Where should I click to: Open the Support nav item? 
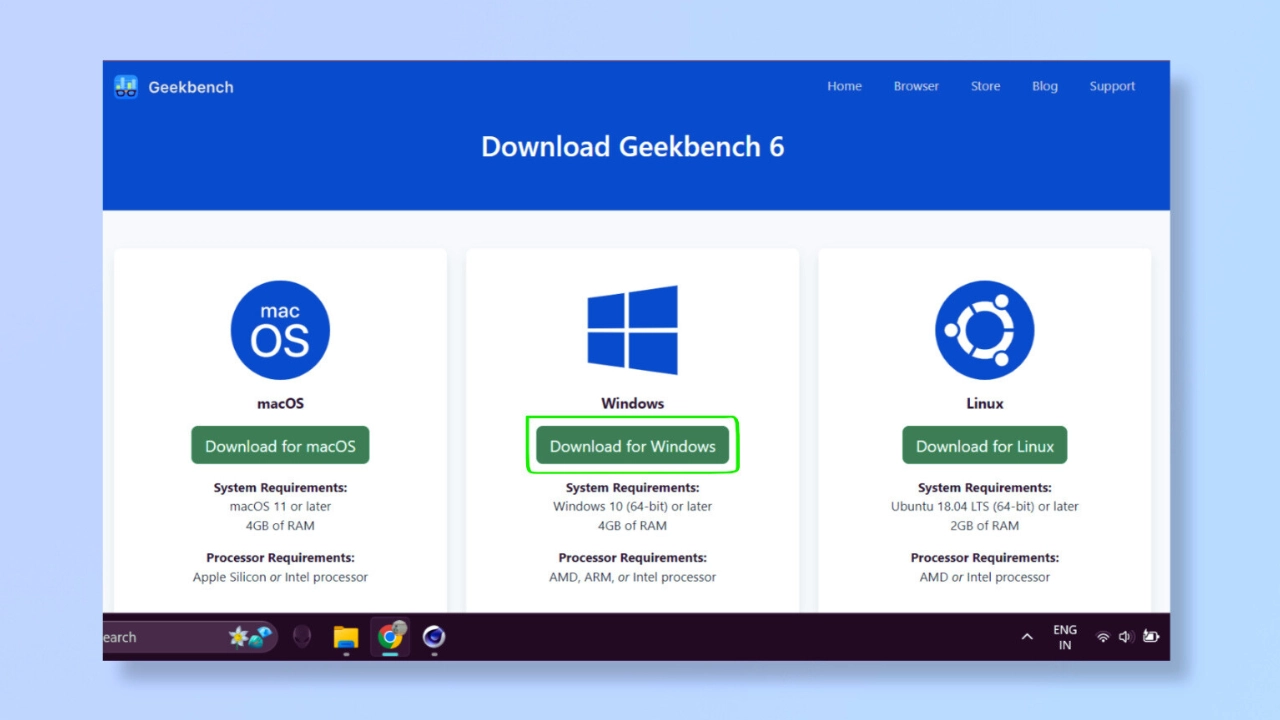pos(1112,86)
